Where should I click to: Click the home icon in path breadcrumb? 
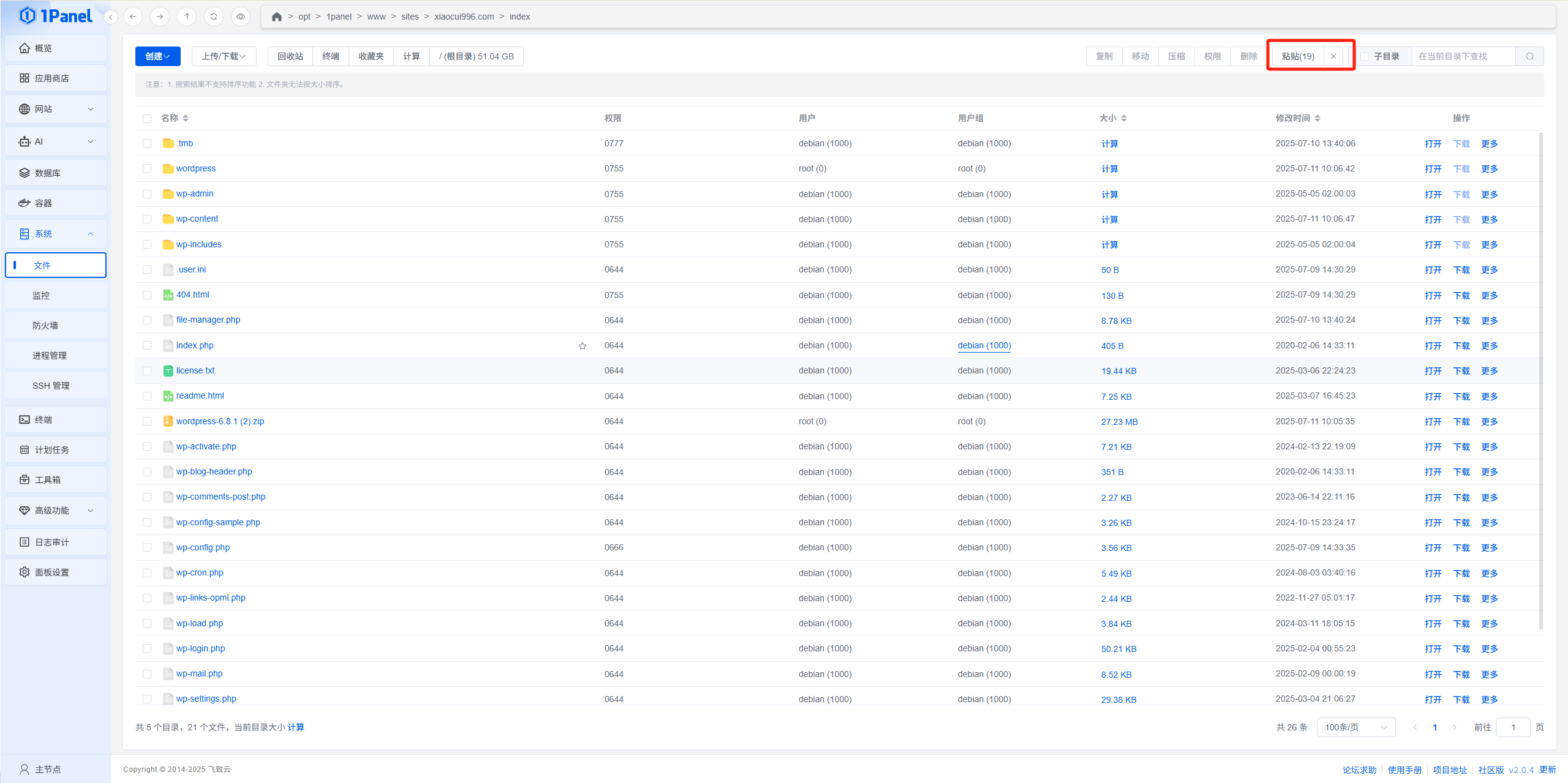click(x=277, y=17)
